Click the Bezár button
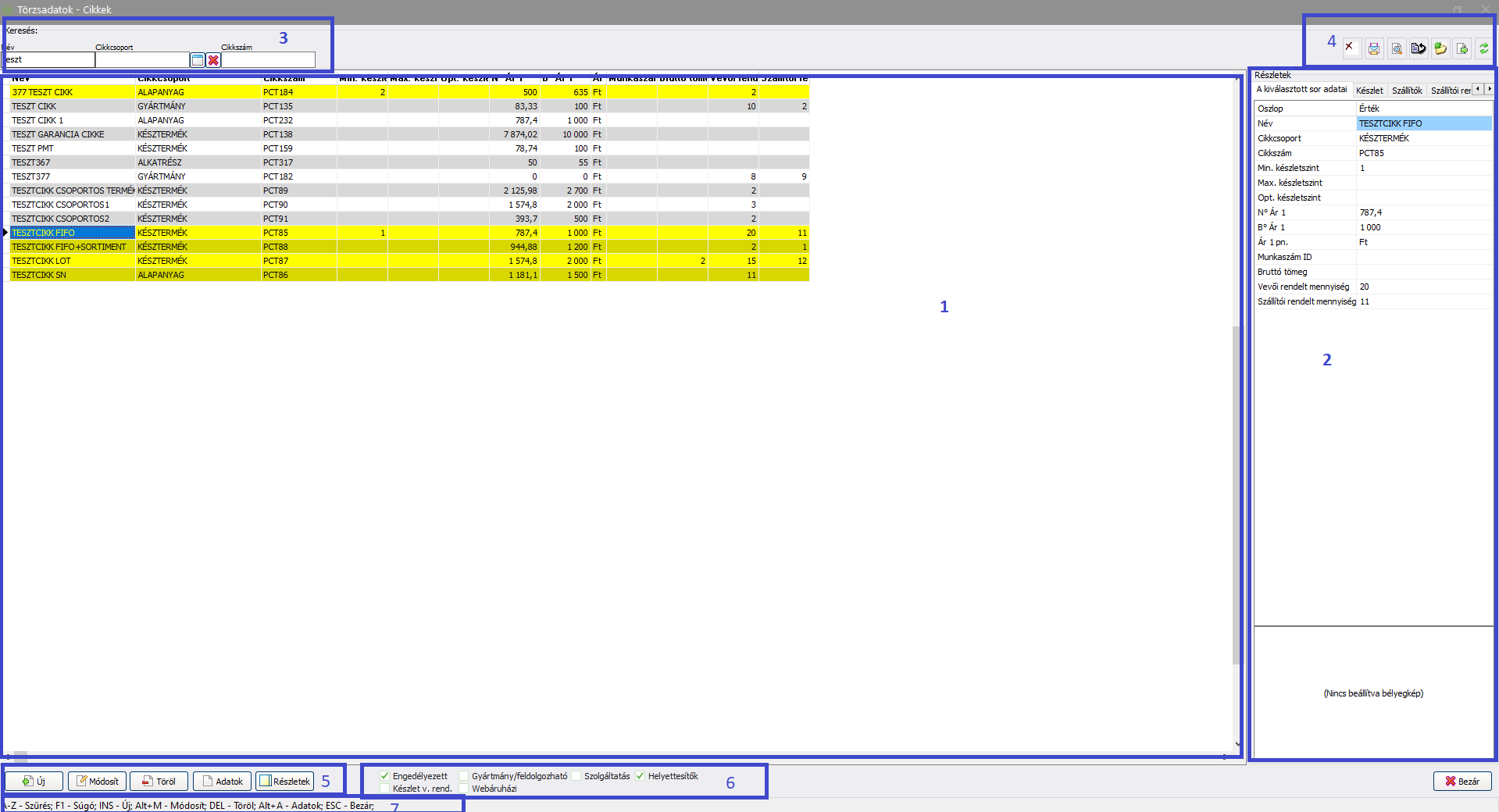The height and width of the screenshot is (812, 1499). click(x=1462, y=782)
